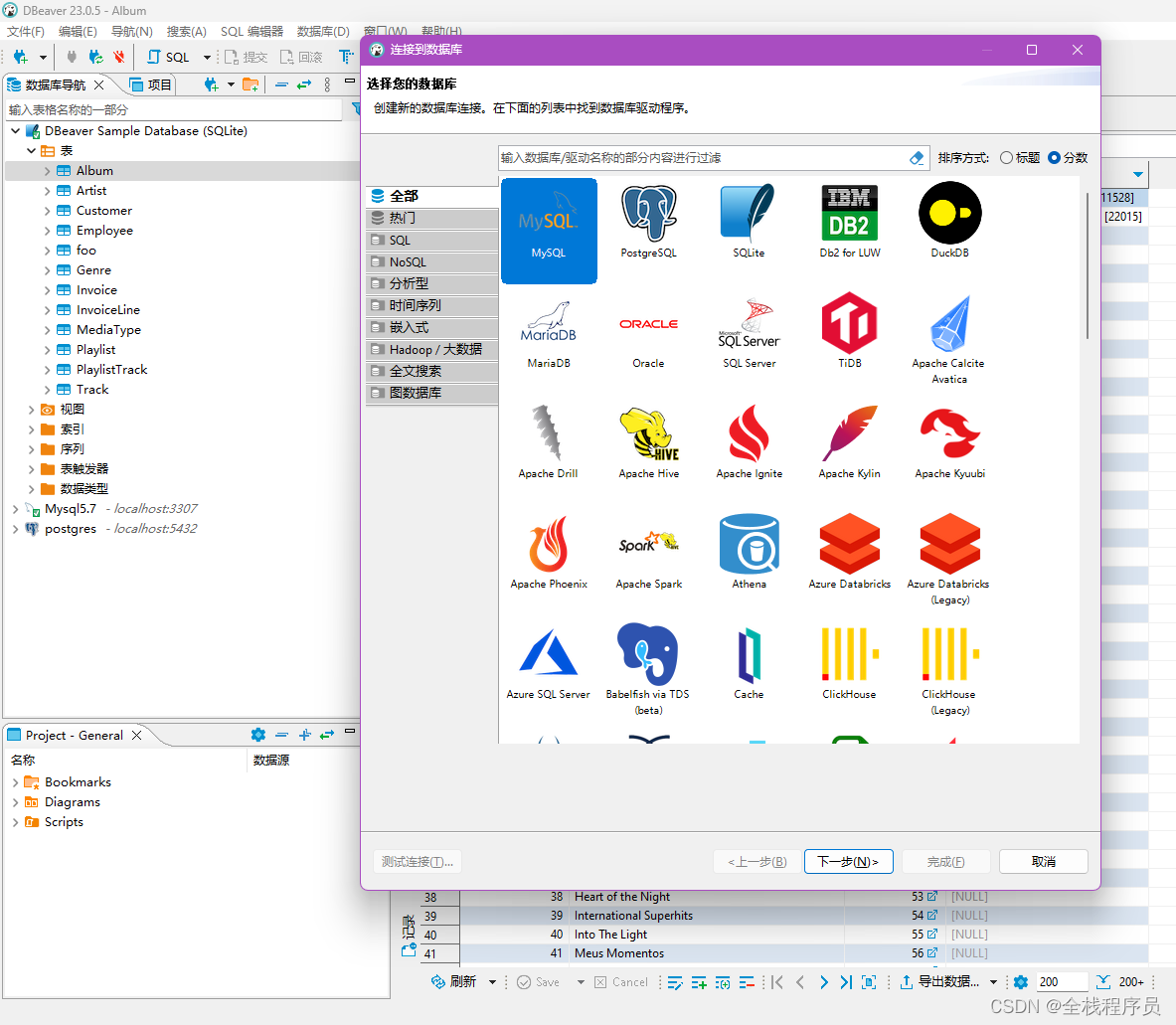Viewport: 1176px width, 1025px height.
Task: Click the driver list vertical scrollbar
Action: coord(1087,266)
